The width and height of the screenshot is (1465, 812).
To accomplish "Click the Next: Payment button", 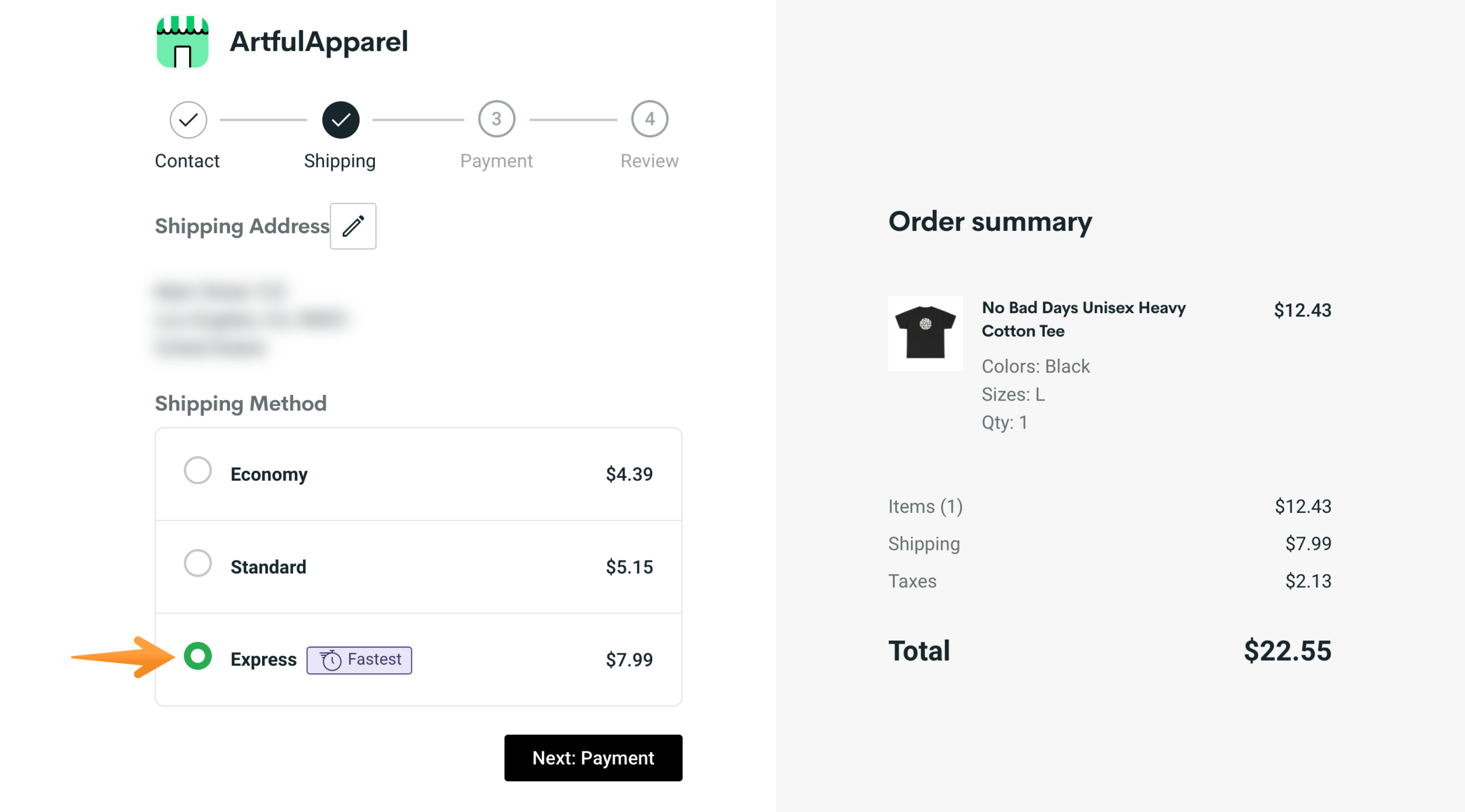I will (593, 757).
